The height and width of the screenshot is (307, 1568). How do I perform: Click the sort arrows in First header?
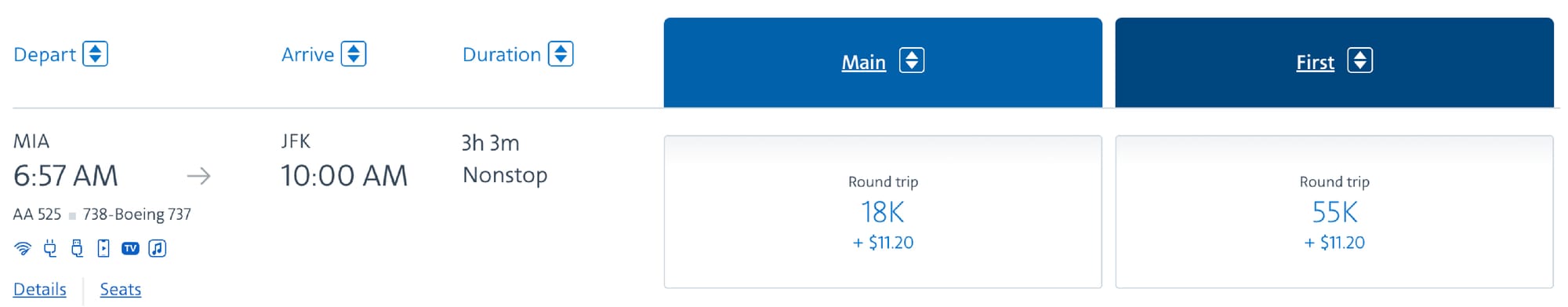tap(1360, 60)
